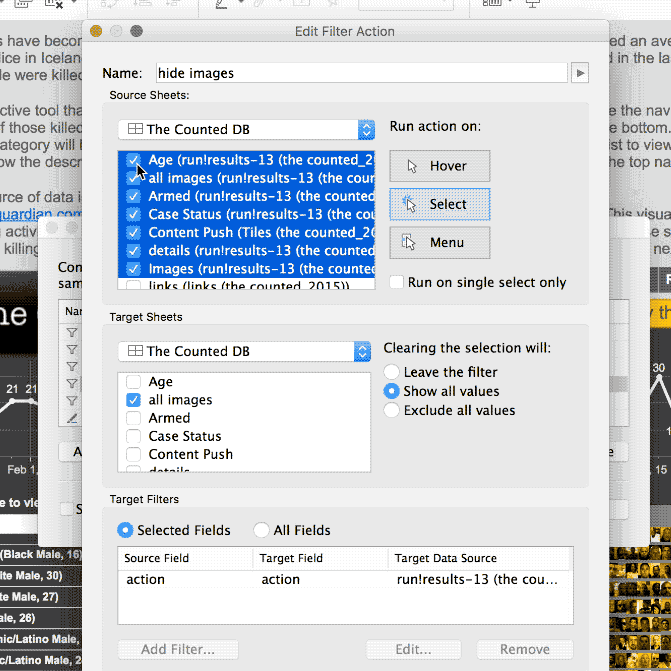Viewport: 671px width, 671px height.
Task: Click the Target Data Source column header
Action: coord(480,558)
